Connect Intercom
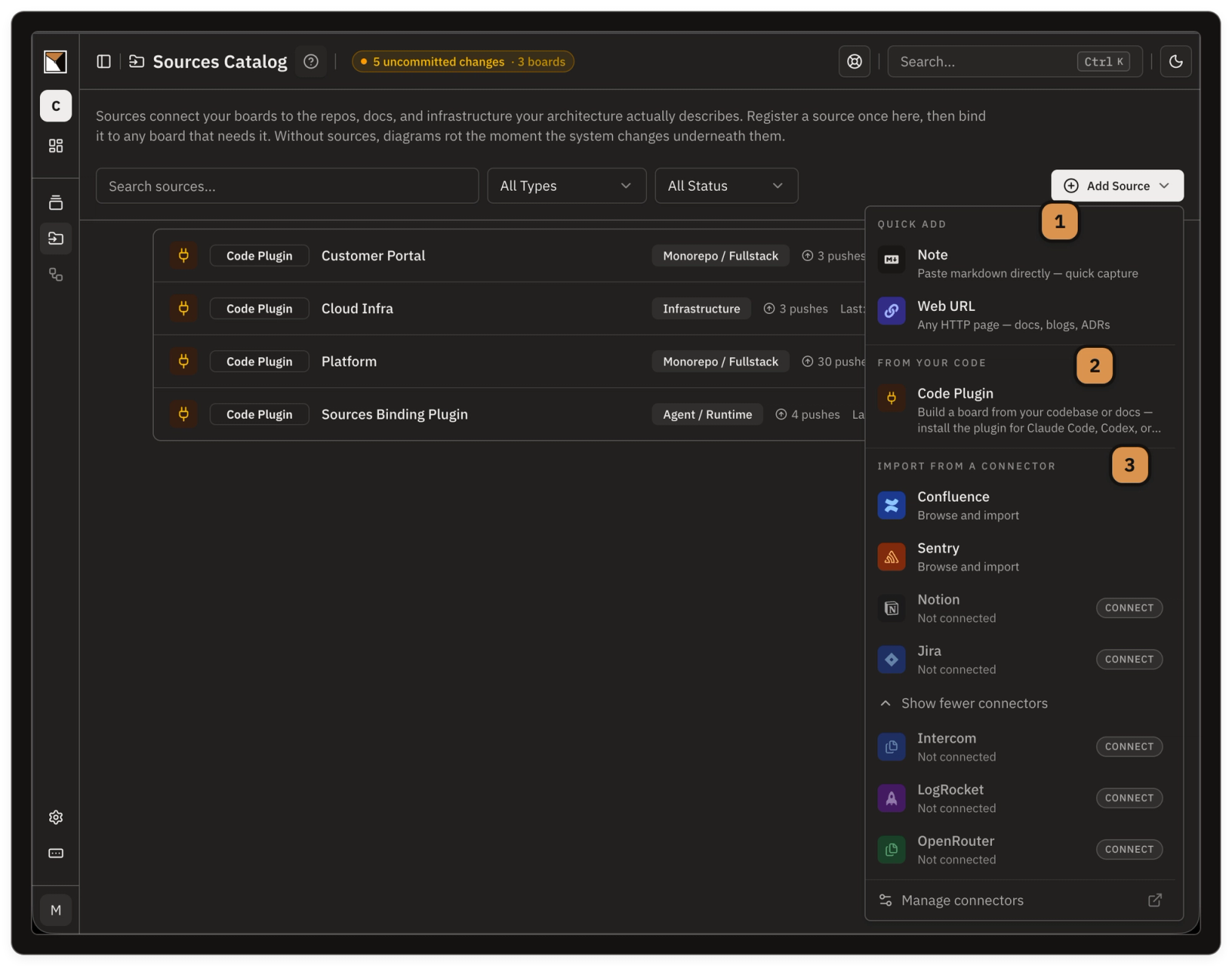The height and width of the screenshot is (966, 1232). [x=1129, y=747]
